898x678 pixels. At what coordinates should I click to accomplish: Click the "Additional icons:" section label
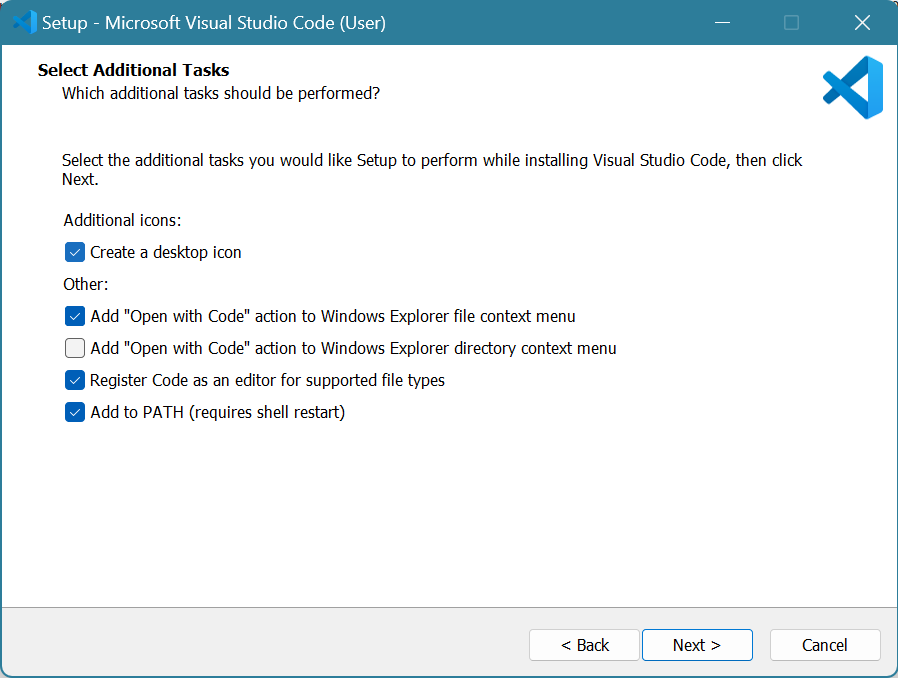pos(122,220)
